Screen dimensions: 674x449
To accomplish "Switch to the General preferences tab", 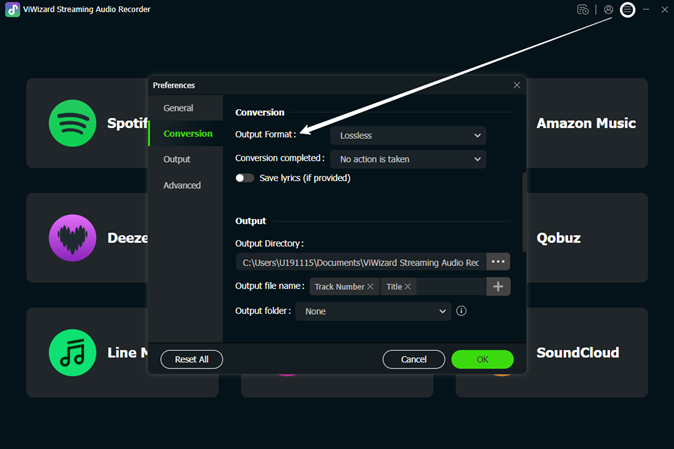I will [x=178, y=108].
